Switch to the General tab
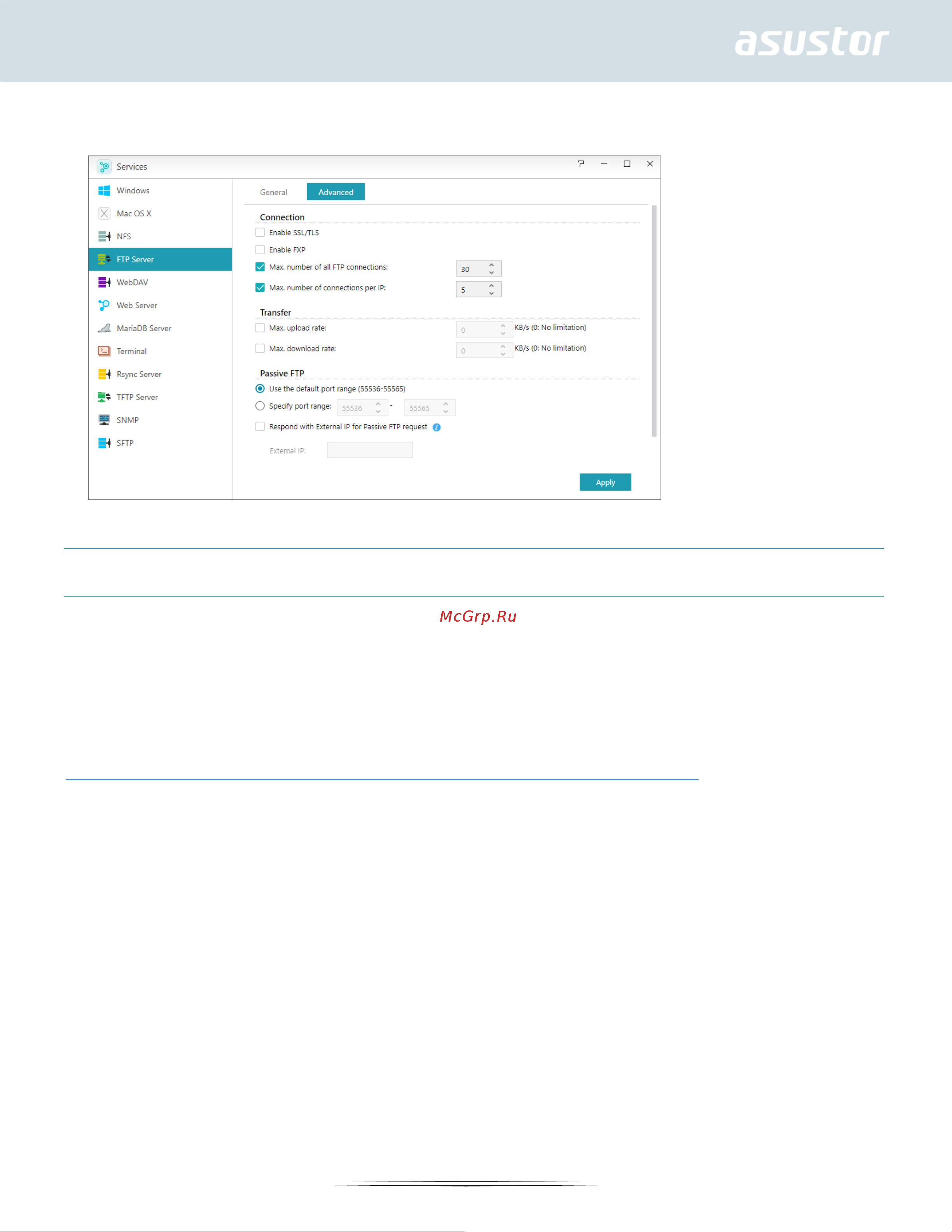Image resolution: width=952 pixels, height=1232 pixels. tap(274, 192)
